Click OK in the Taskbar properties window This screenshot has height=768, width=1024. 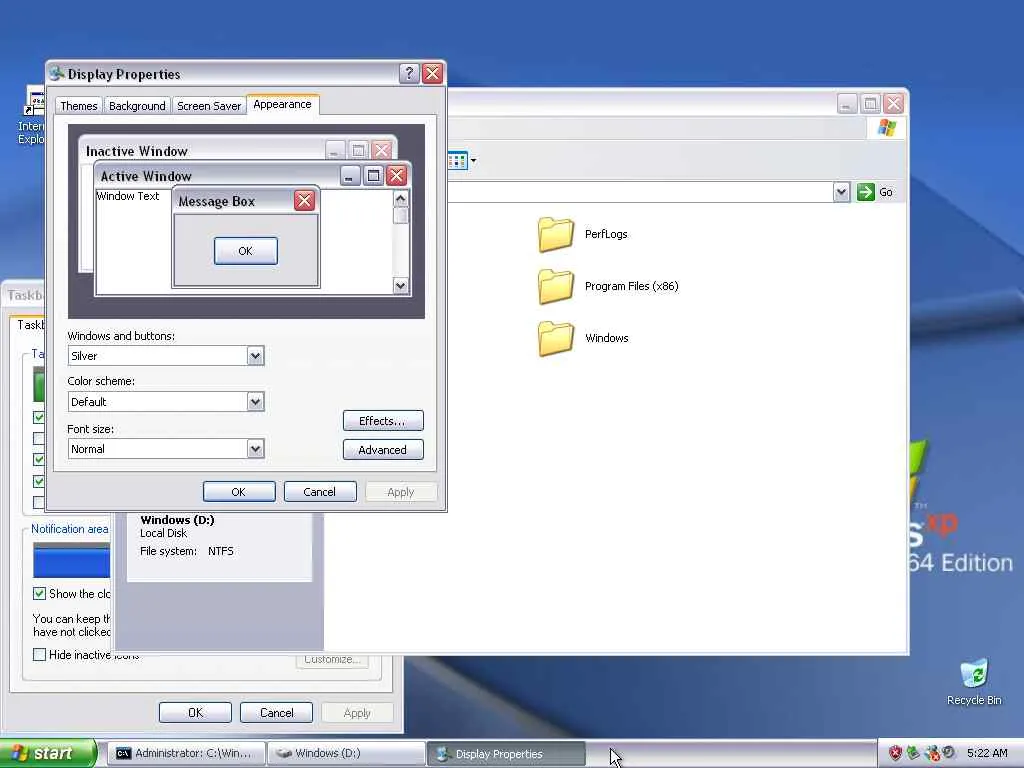click(x=195, y=712)
